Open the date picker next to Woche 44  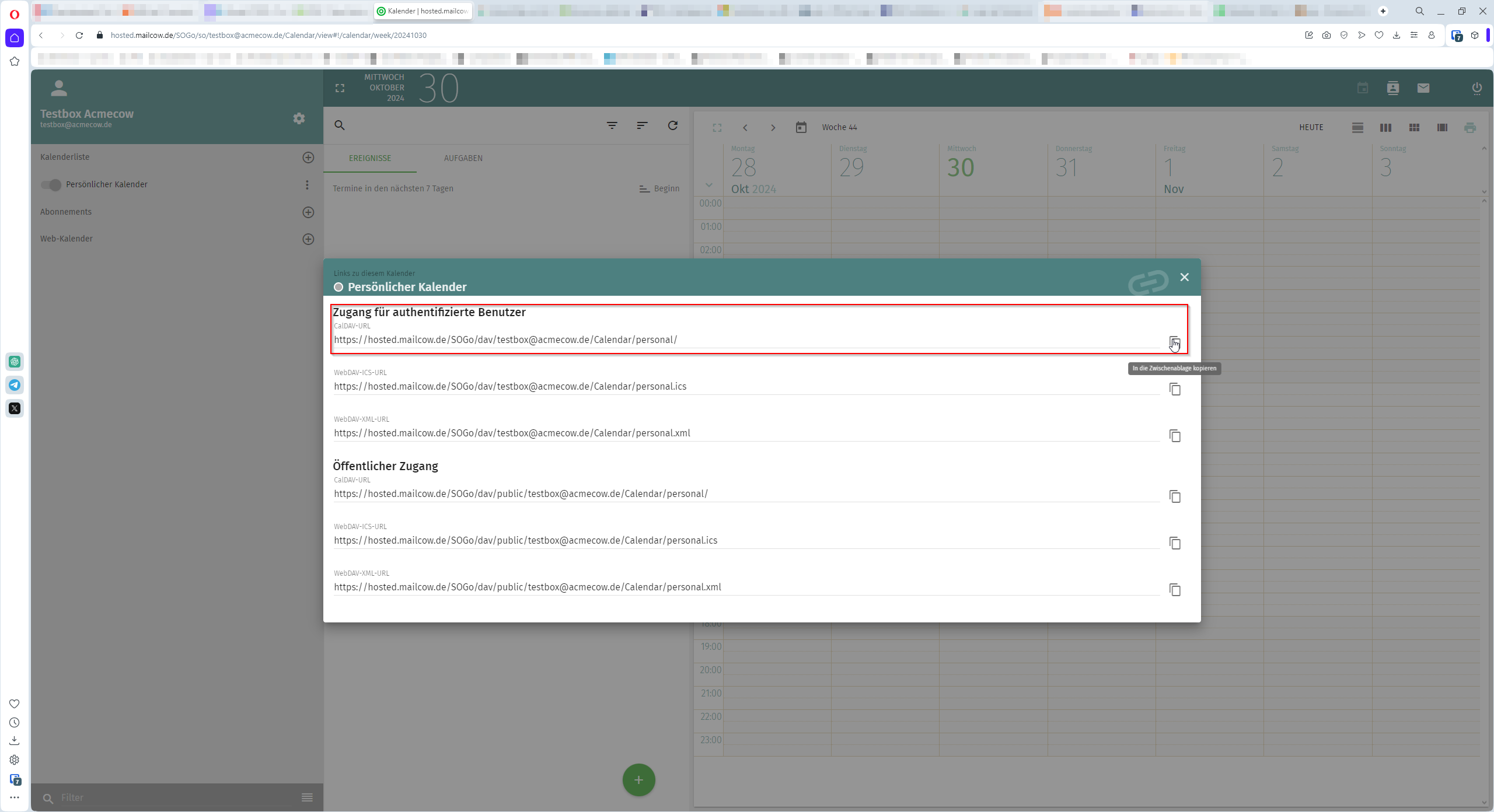coord(801,127)
